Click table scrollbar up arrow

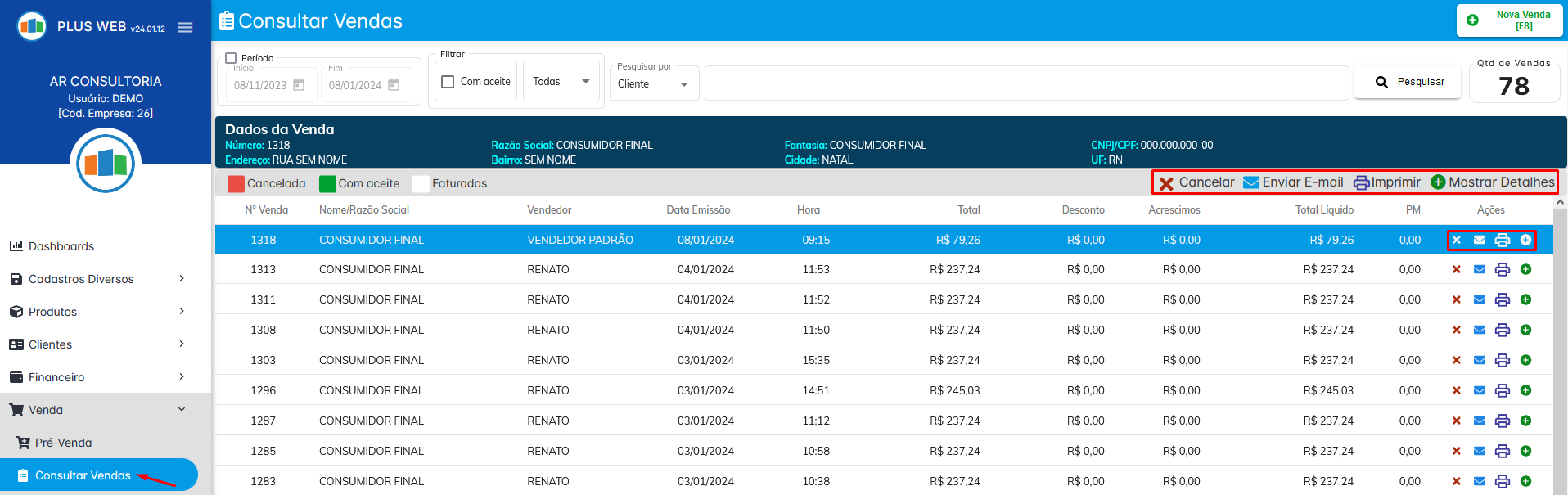(1560, 202)
